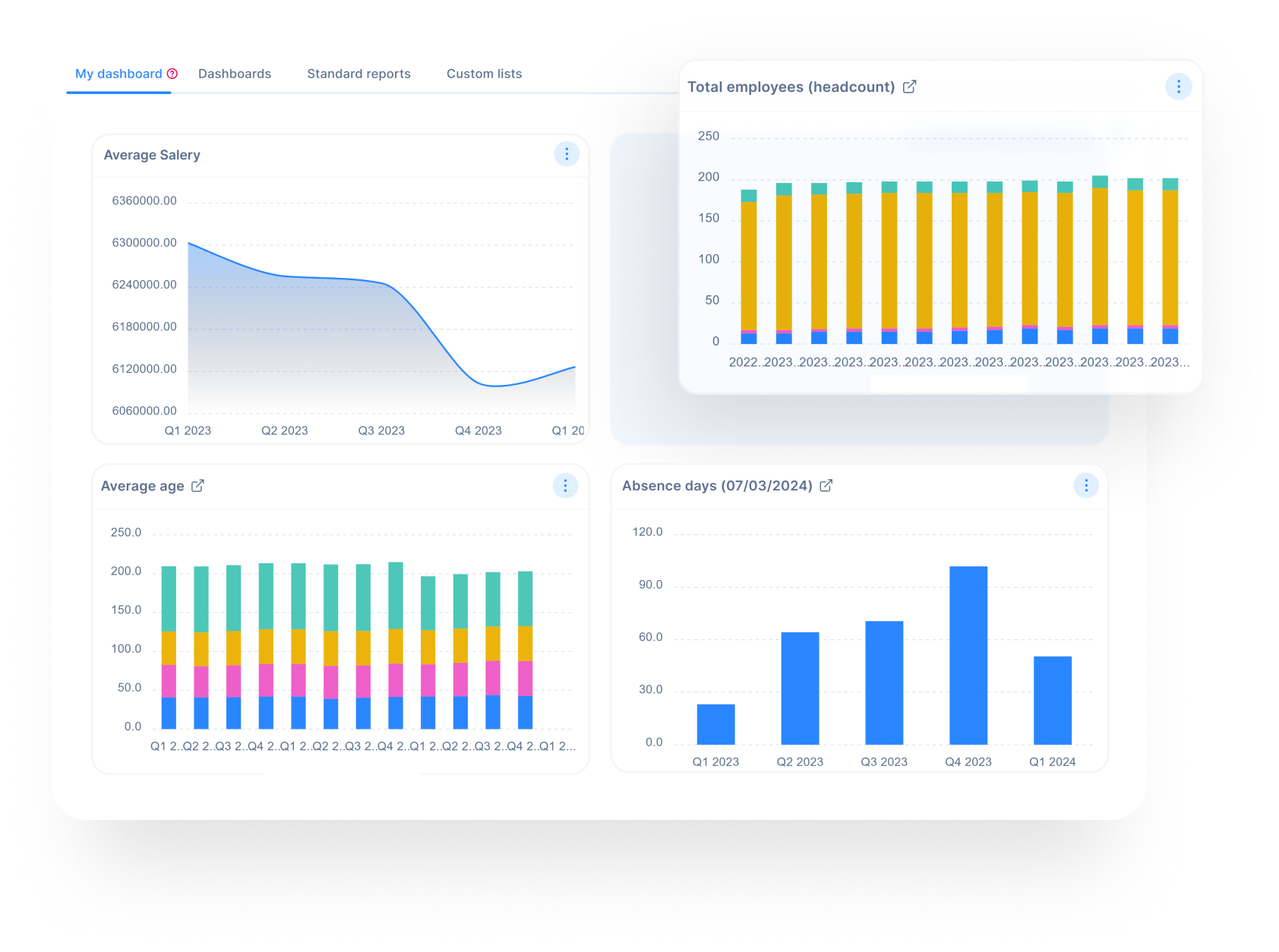
Task: Click the 250 value on headcount chart axis
Action: tap(709, 136)
